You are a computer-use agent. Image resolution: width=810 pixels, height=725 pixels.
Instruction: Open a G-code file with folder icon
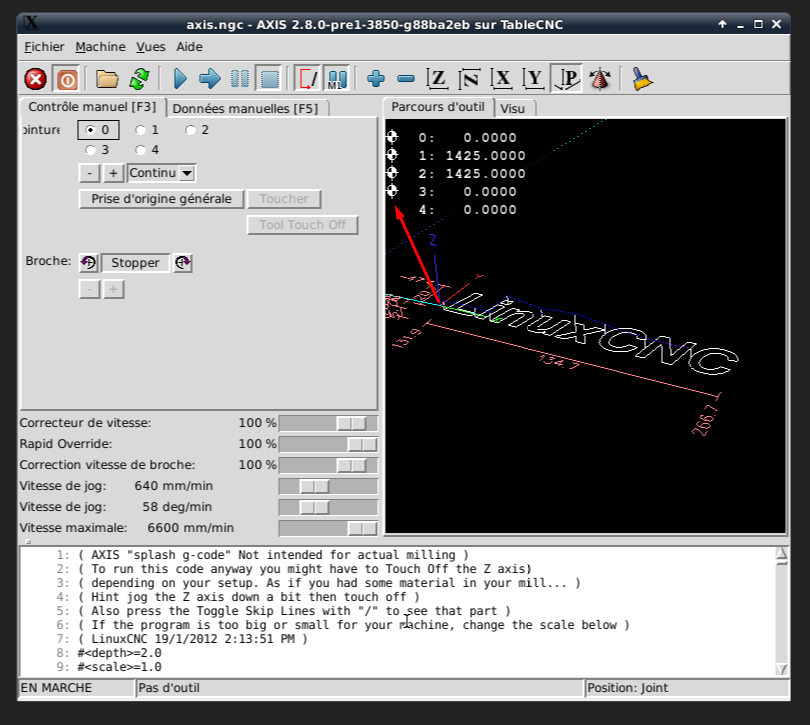(x=107, y=79)
